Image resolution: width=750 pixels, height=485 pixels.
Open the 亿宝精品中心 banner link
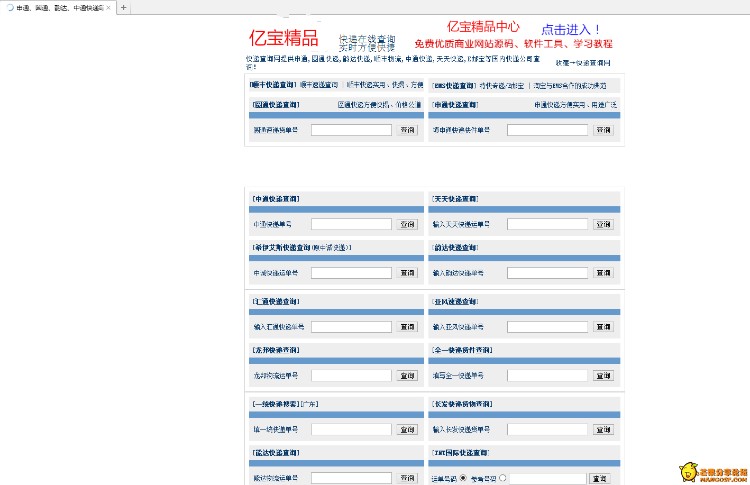point(483,26)
